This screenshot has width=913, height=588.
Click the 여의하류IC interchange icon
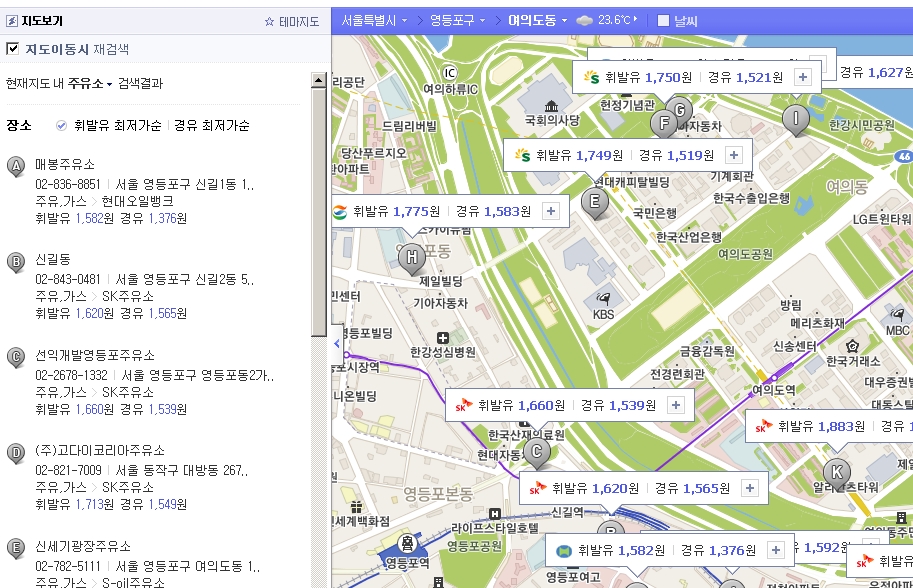coord(450,73)
